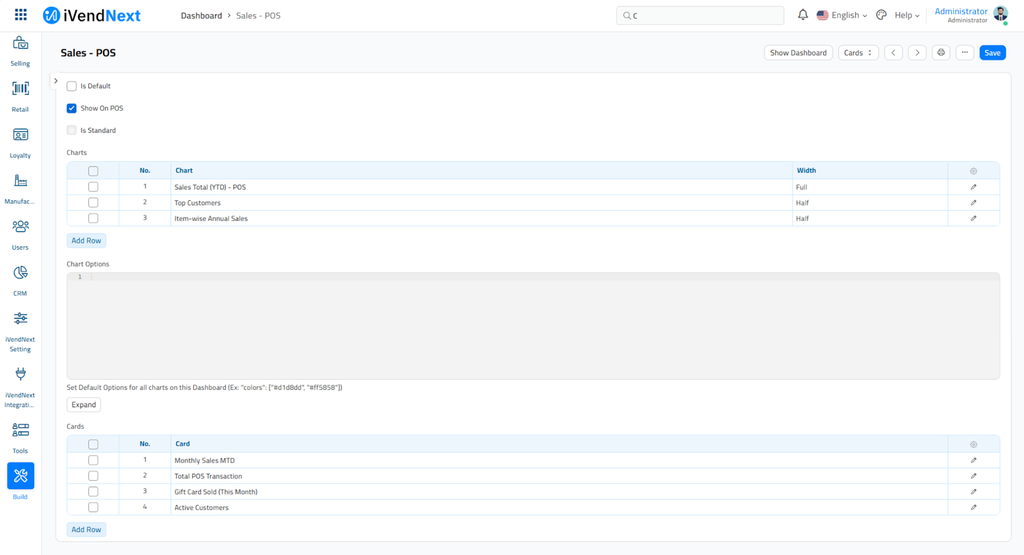This screenshot has width=1024, height=555.
Task: Uncheck the Show On POS checkbox
Action: [72, 108]
